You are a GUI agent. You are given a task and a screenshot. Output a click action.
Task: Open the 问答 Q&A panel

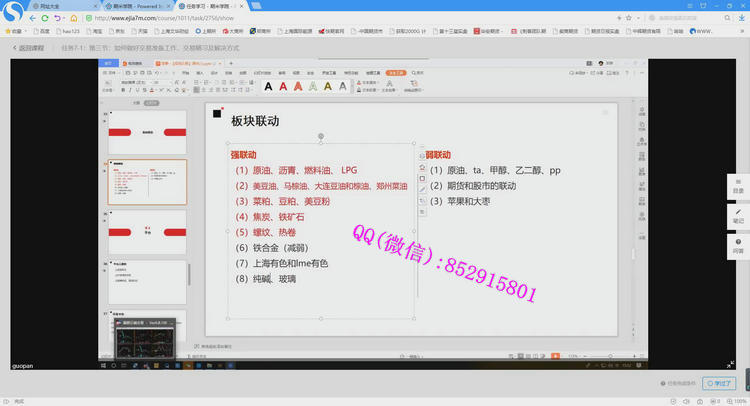tap(738, 247)
